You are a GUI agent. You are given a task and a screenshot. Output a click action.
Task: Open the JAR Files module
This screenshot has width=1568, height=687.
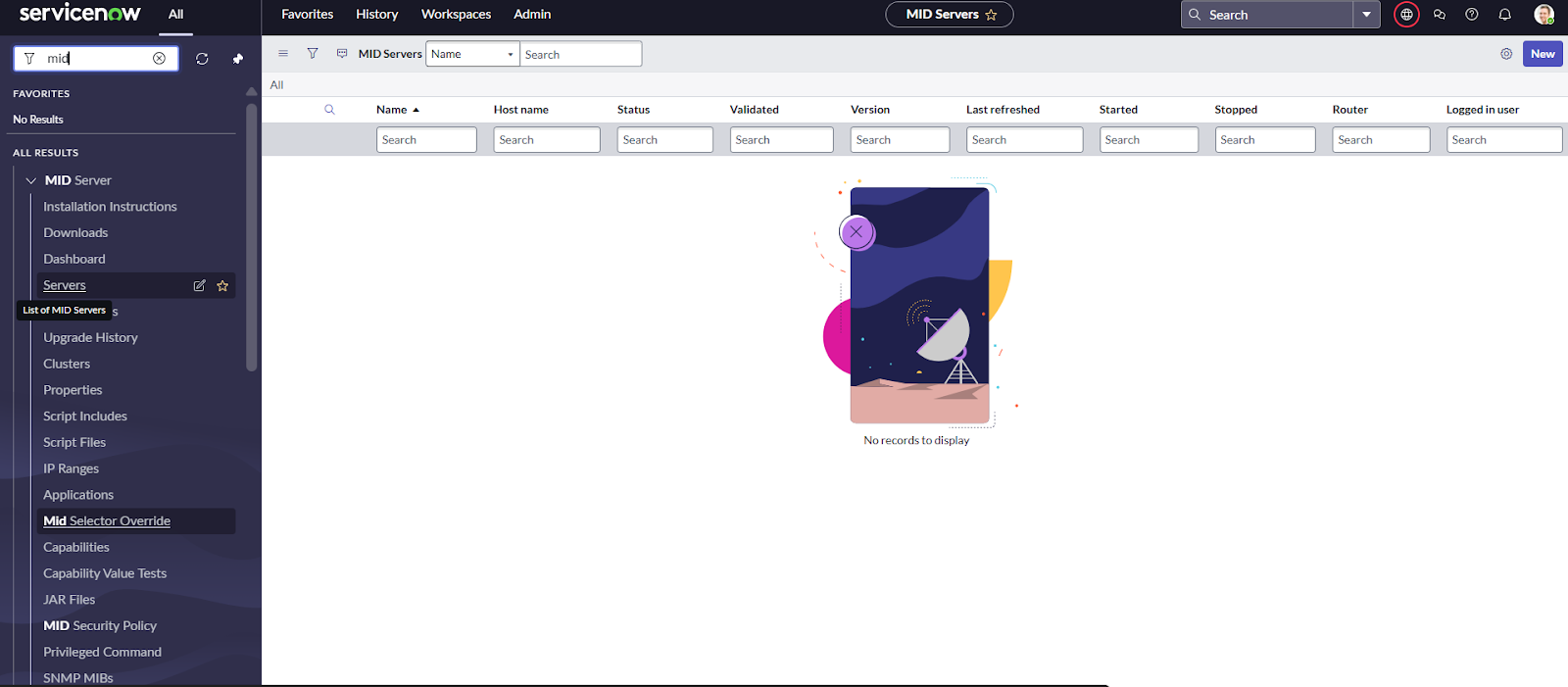coord(70,600)
